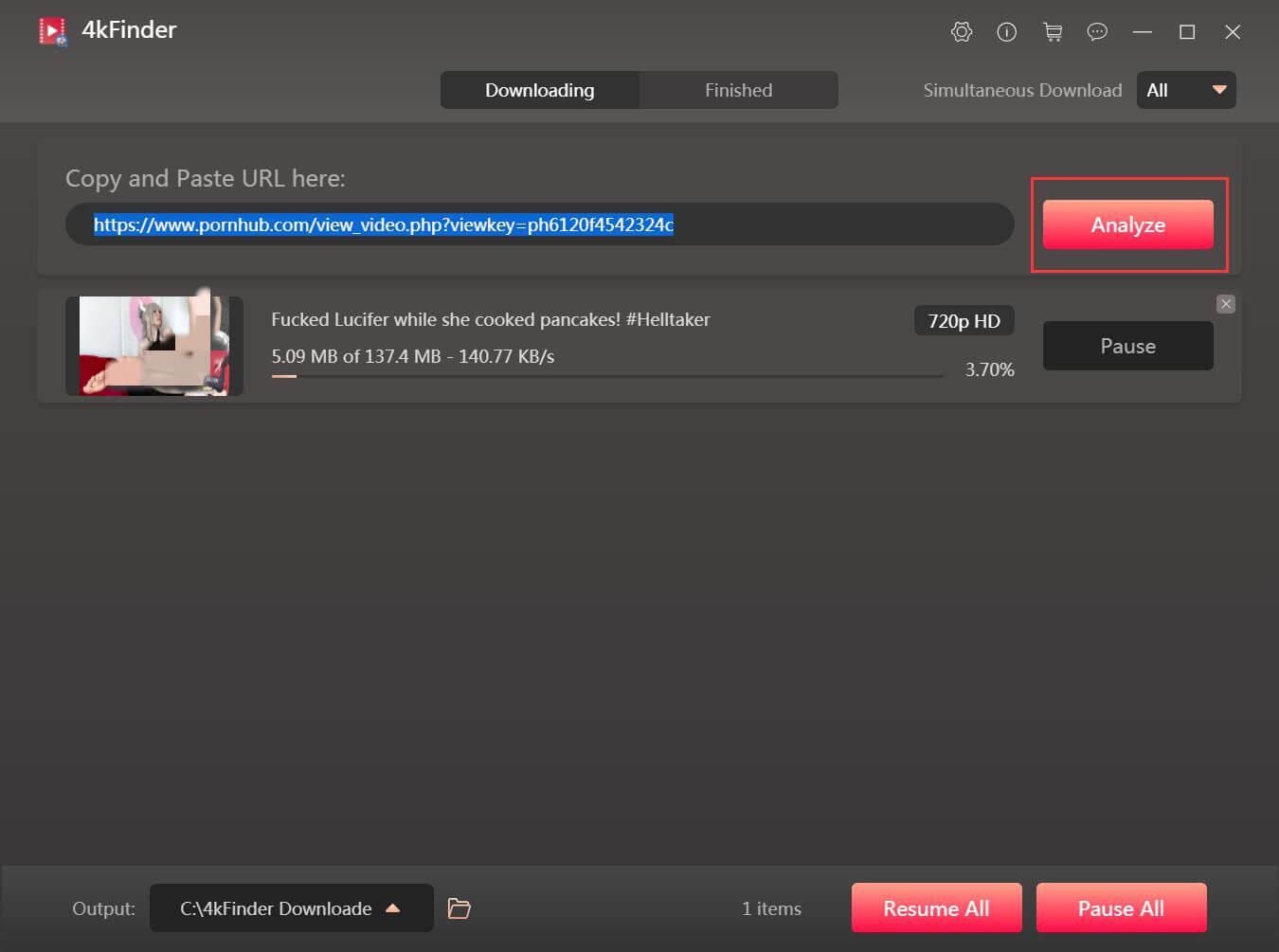Open the output folder icon

click(x=459, y=908)
